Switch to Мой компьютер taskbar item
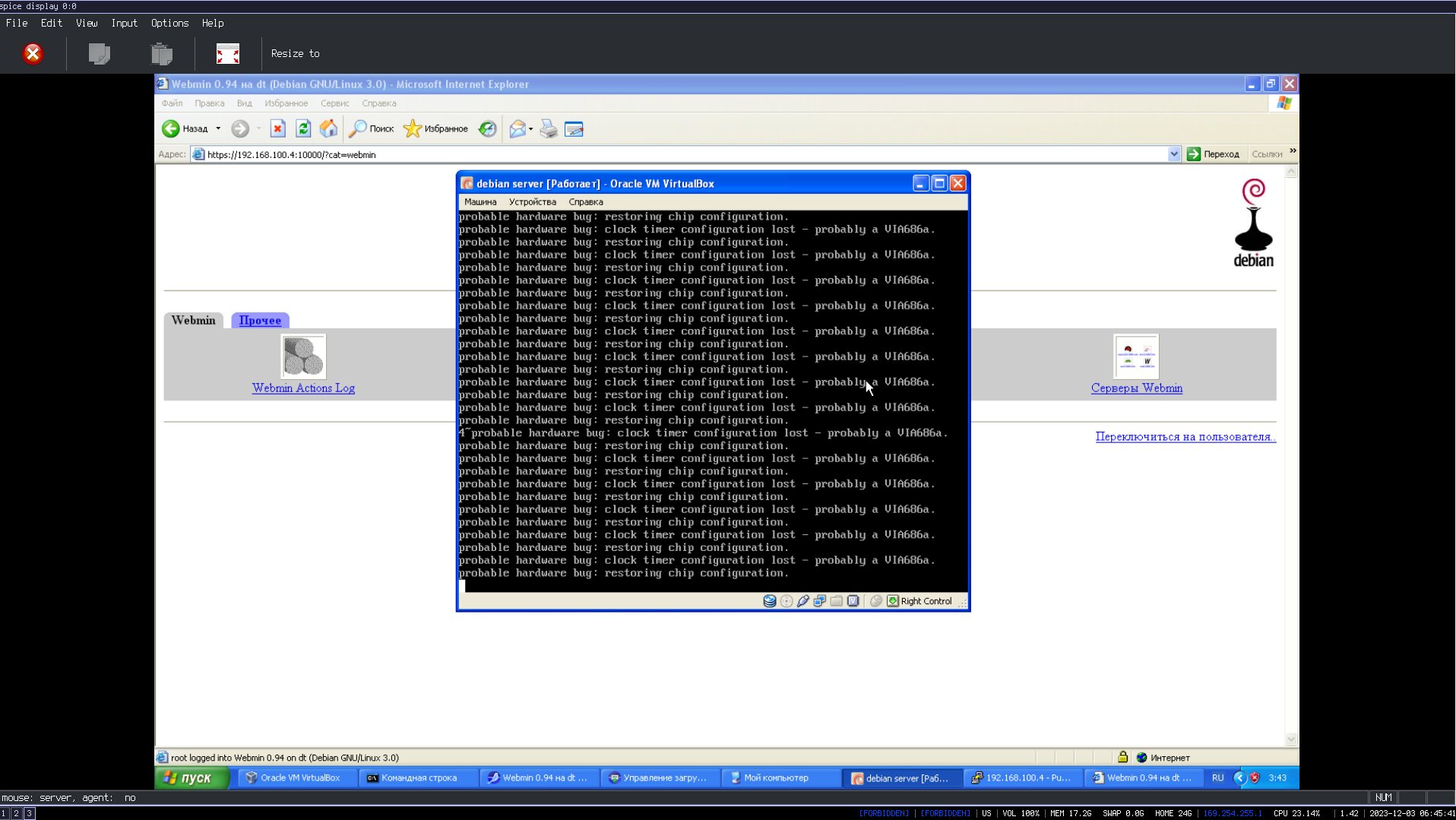This screenshot has width=1456, height=820. (x=779, y=777)
